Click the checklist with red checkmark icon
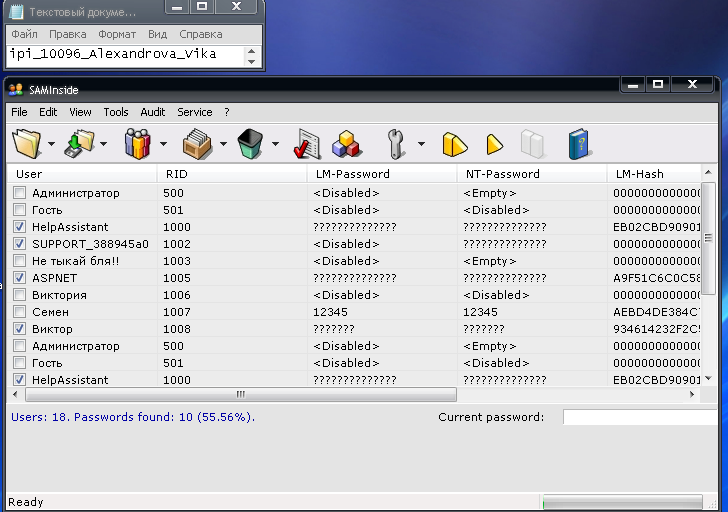Screen dimensions: 728x512 [307, 144]
